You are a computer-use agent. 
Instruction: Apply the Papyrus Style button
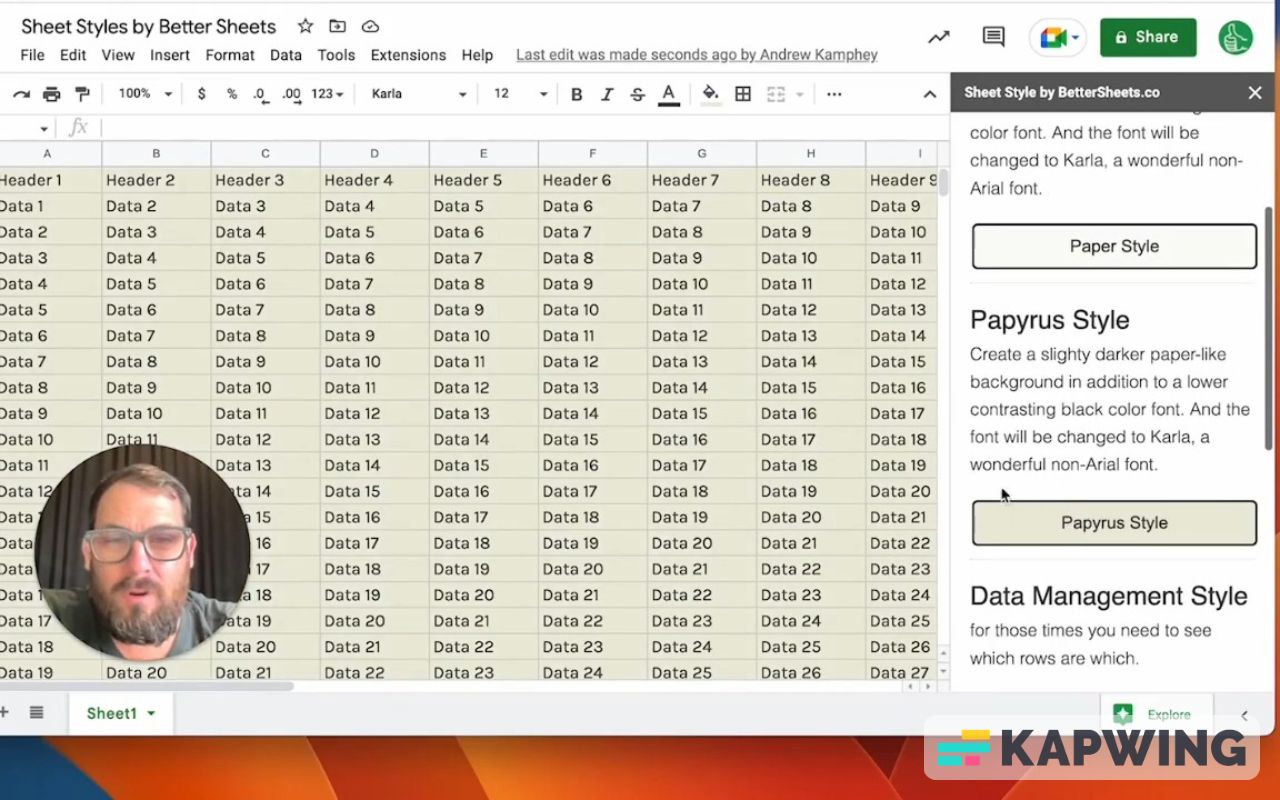(1114, 522)
